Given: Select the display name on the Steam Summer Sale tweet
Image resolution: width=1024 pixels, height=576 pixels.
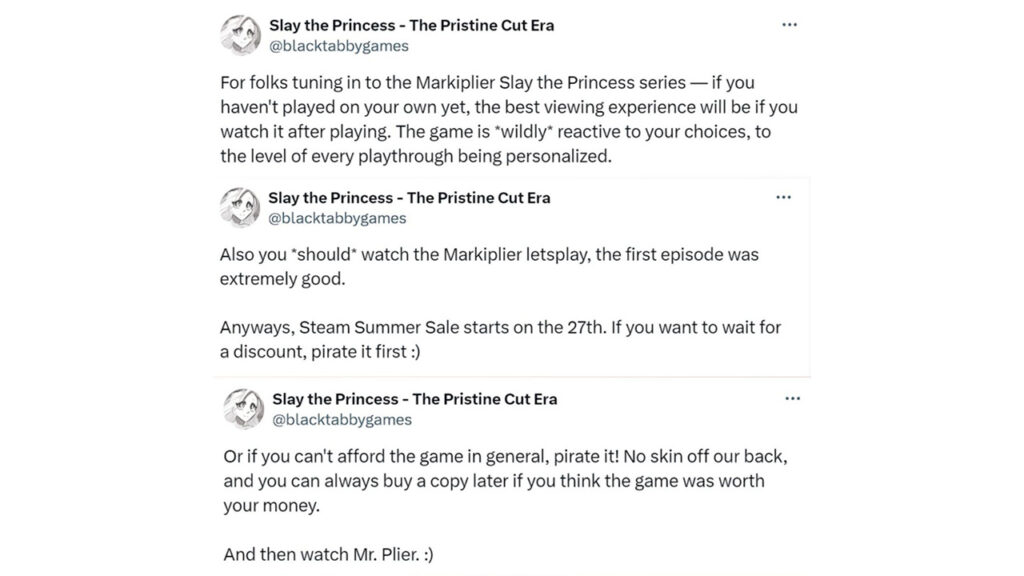Looking at the screenshot, I should (409, 198).
